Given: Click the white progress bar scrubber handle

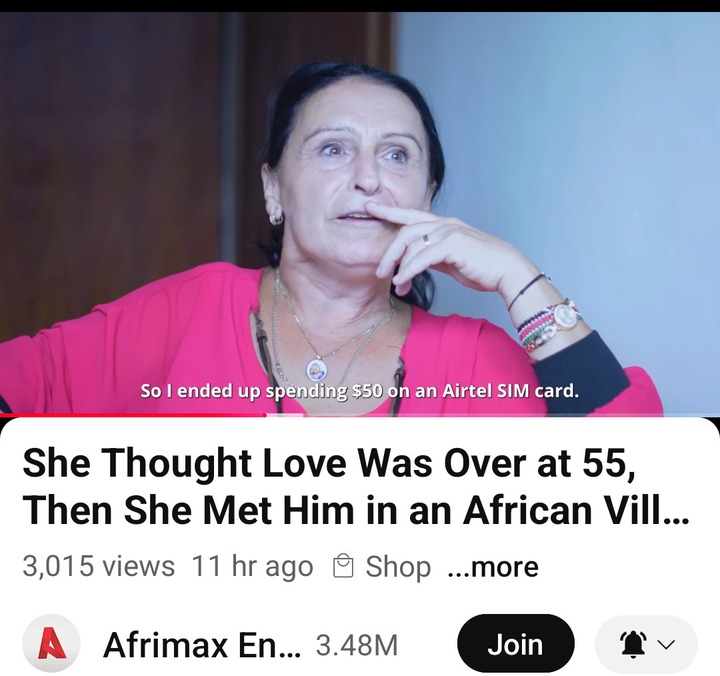Looking at the screenshot, I should tap(285, 415).
